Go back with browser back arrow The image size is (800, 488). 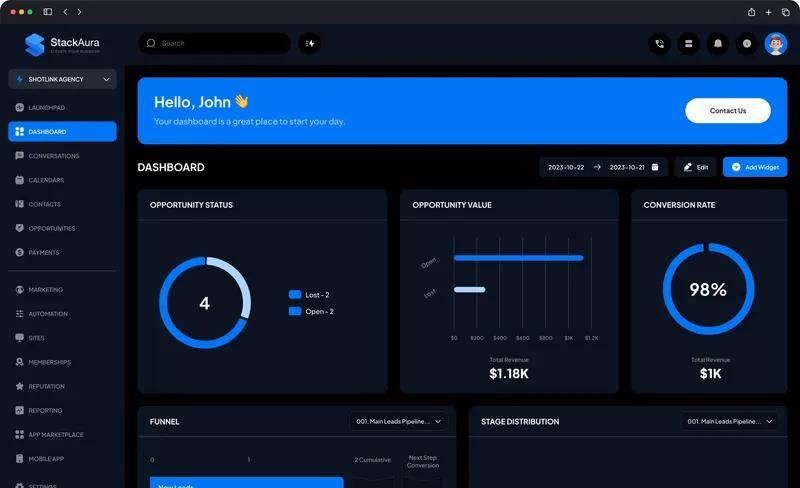(x=65, y=12)
